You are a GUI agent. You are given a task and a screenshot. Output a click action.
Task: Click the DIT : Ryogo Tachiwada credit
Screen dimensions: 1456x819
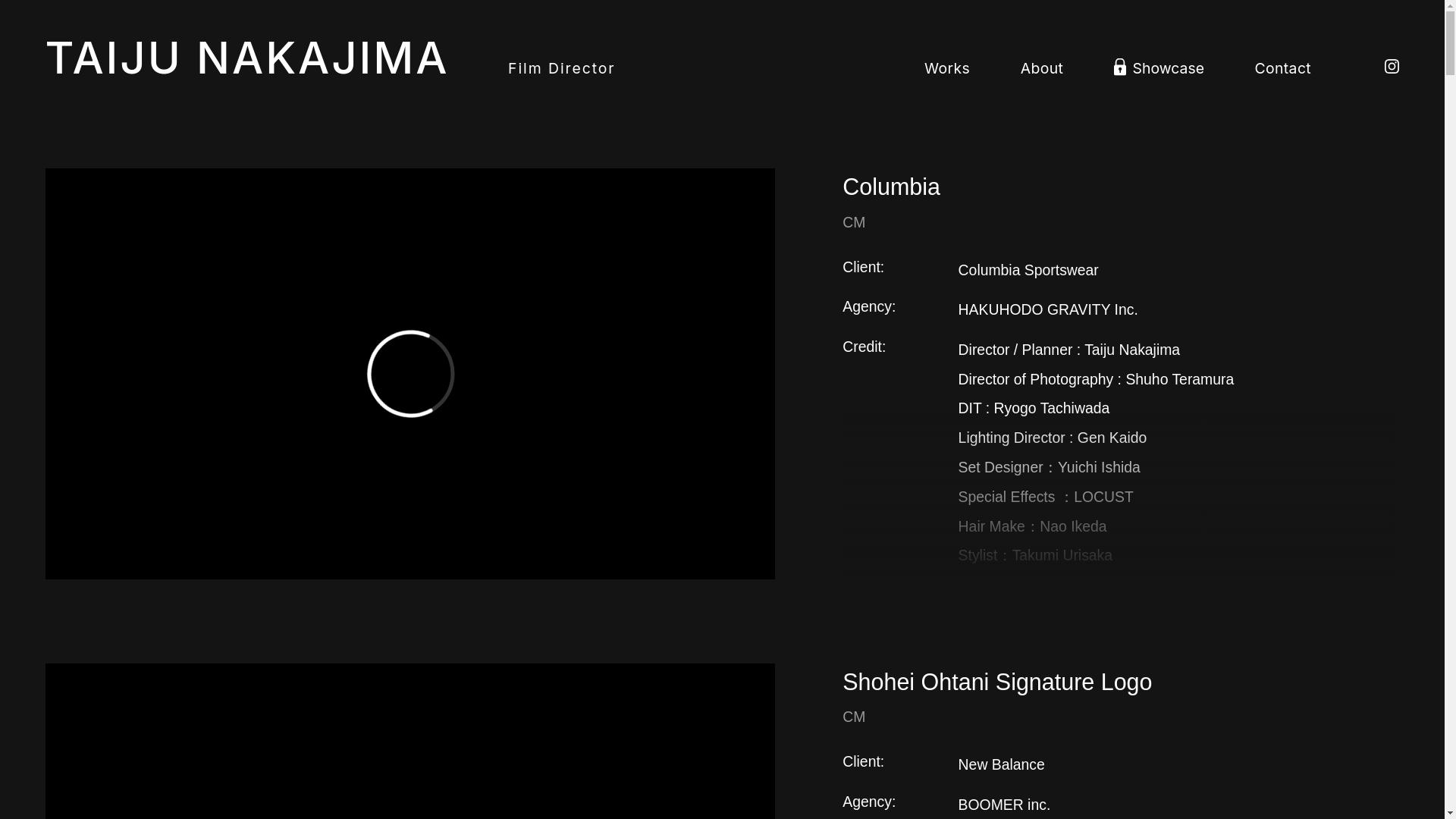coord(1033,408)
